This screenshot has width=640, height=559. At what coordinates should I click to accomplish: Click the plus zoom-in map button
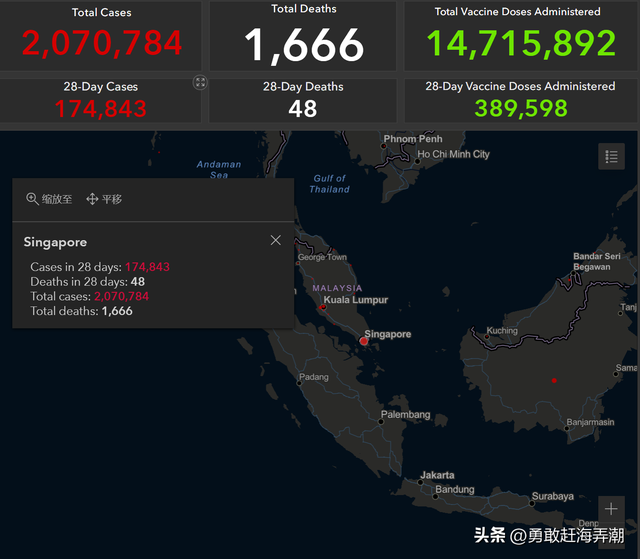(x=611, y=509)
